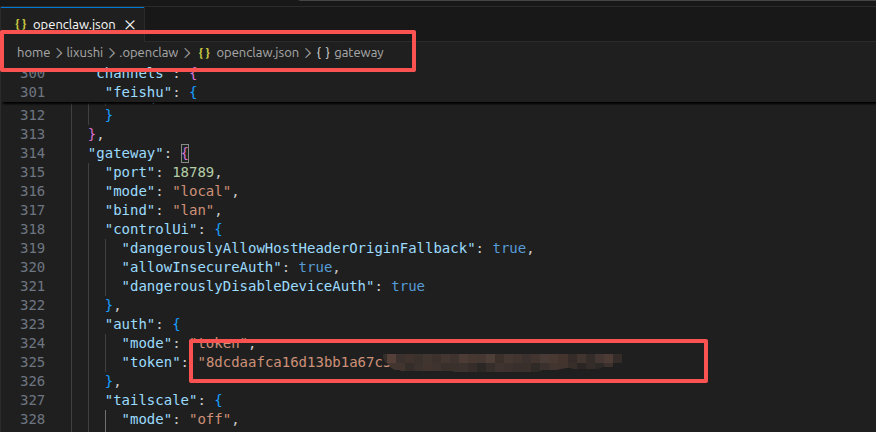The width and height of the screenshot is (876, 432).
Task: Click "allowInsecureAuth" key
Action: tap(202, 267)
